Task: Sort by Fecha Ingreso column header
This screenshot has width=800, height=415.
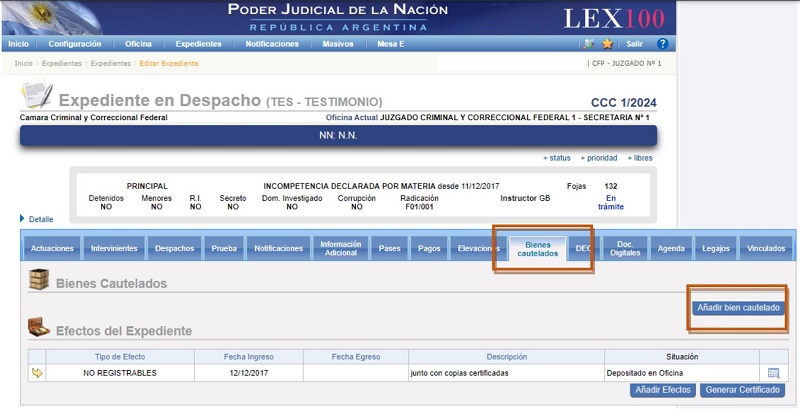Action: coord(248,357)
